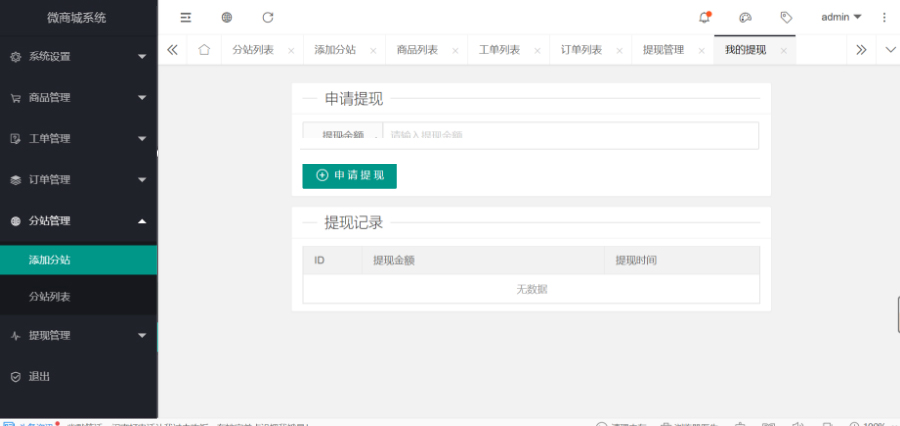The image size is (900, 426).
Task: Expand the tab options chevron dropdown
Action: 890,50
